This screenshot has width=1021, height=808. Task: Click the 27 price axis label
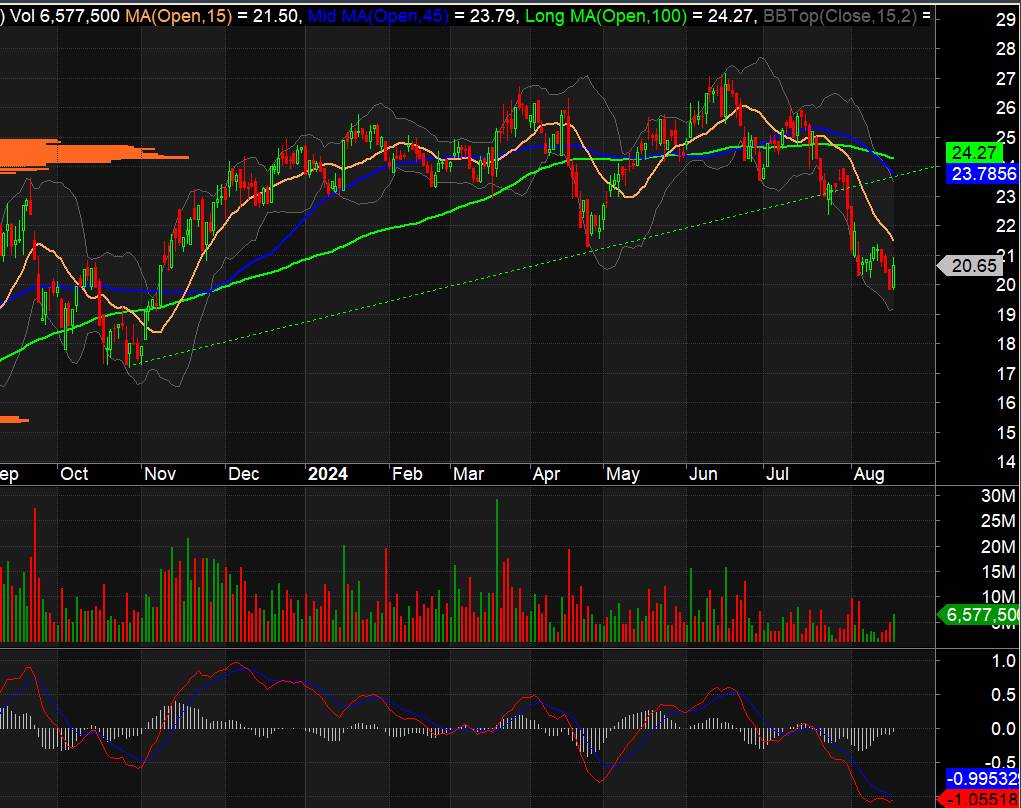coord(1005,78)
